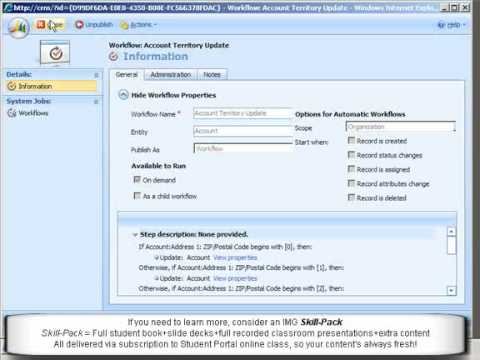This screenshot has width=480, height=360.
Task: Collapse the System Jobs section
Action: 96,102
